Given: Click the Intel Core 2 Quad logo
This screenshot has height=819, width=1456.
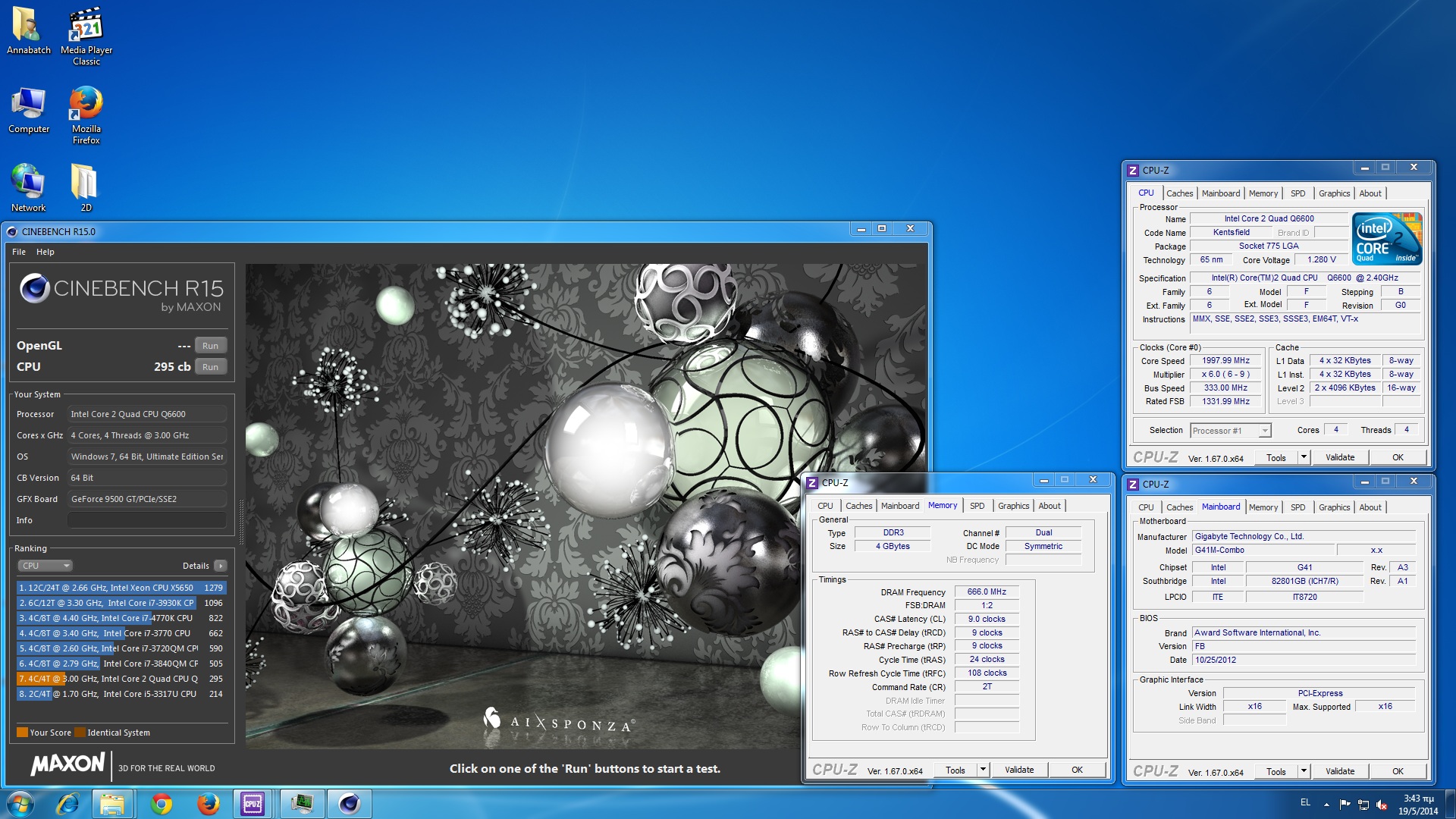Looking at the screenshot, I should [1387, 239].
